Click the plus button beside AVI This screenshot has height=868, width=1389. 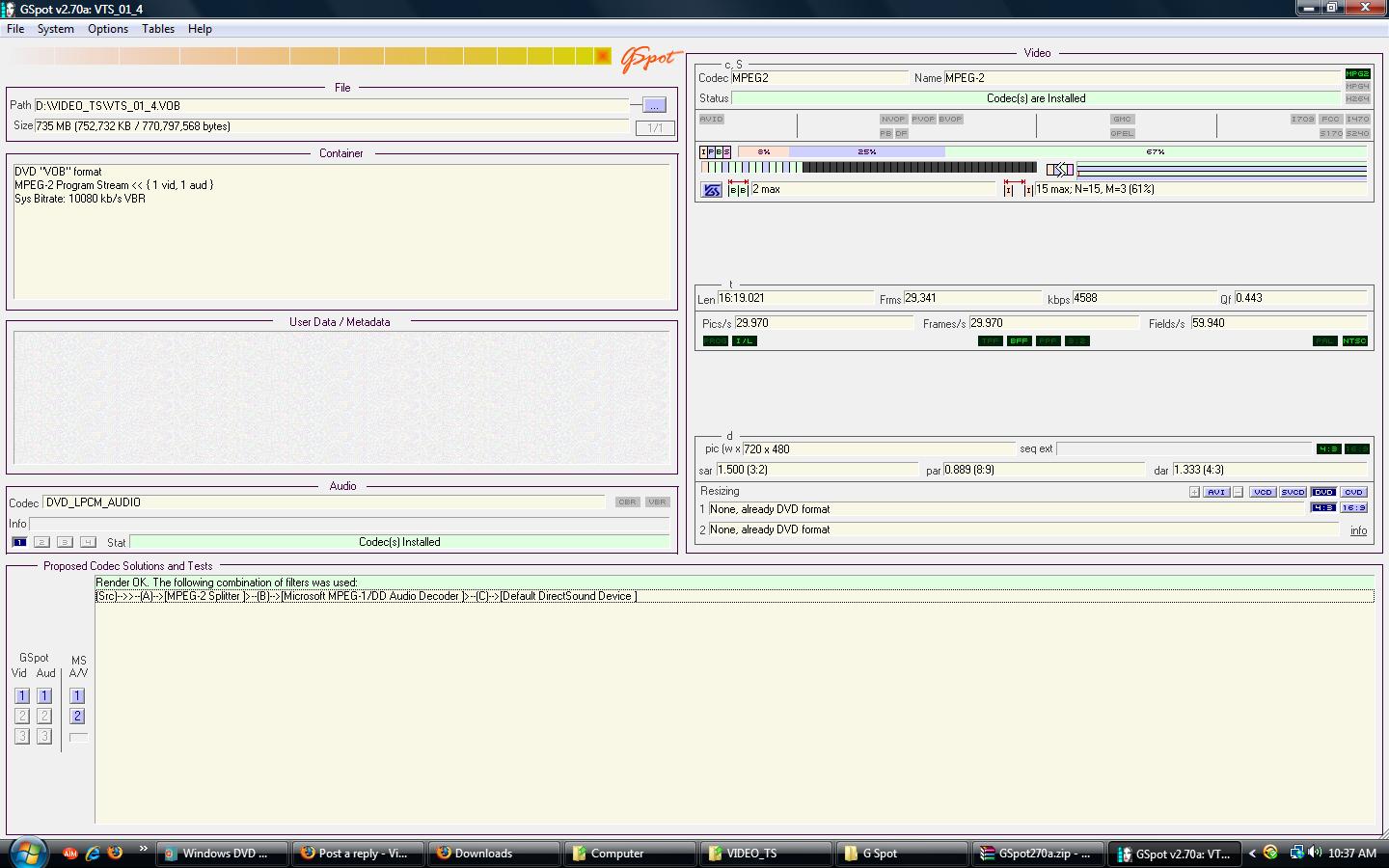click(1194, 492)
